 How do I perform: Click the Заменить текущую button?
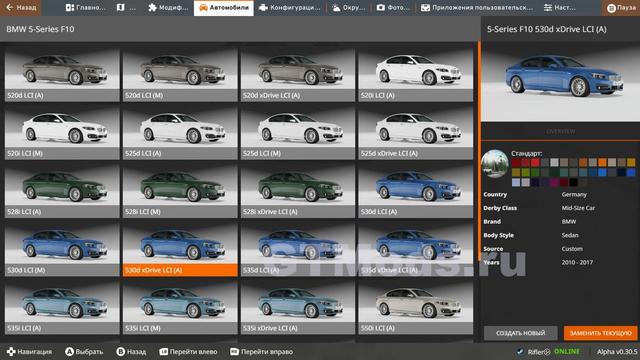[600, 333]
